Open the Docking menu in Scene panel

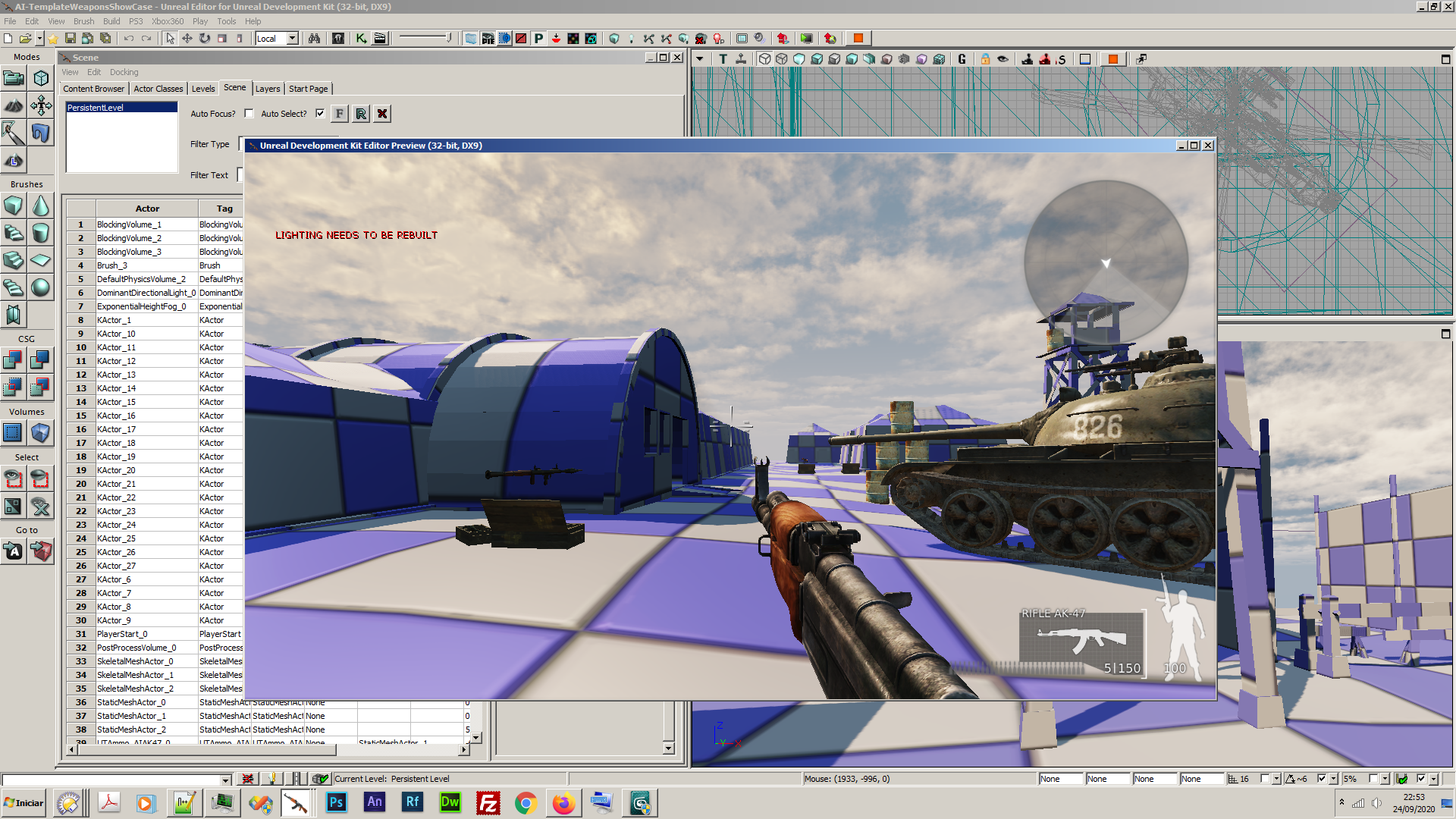coord(124,72)
